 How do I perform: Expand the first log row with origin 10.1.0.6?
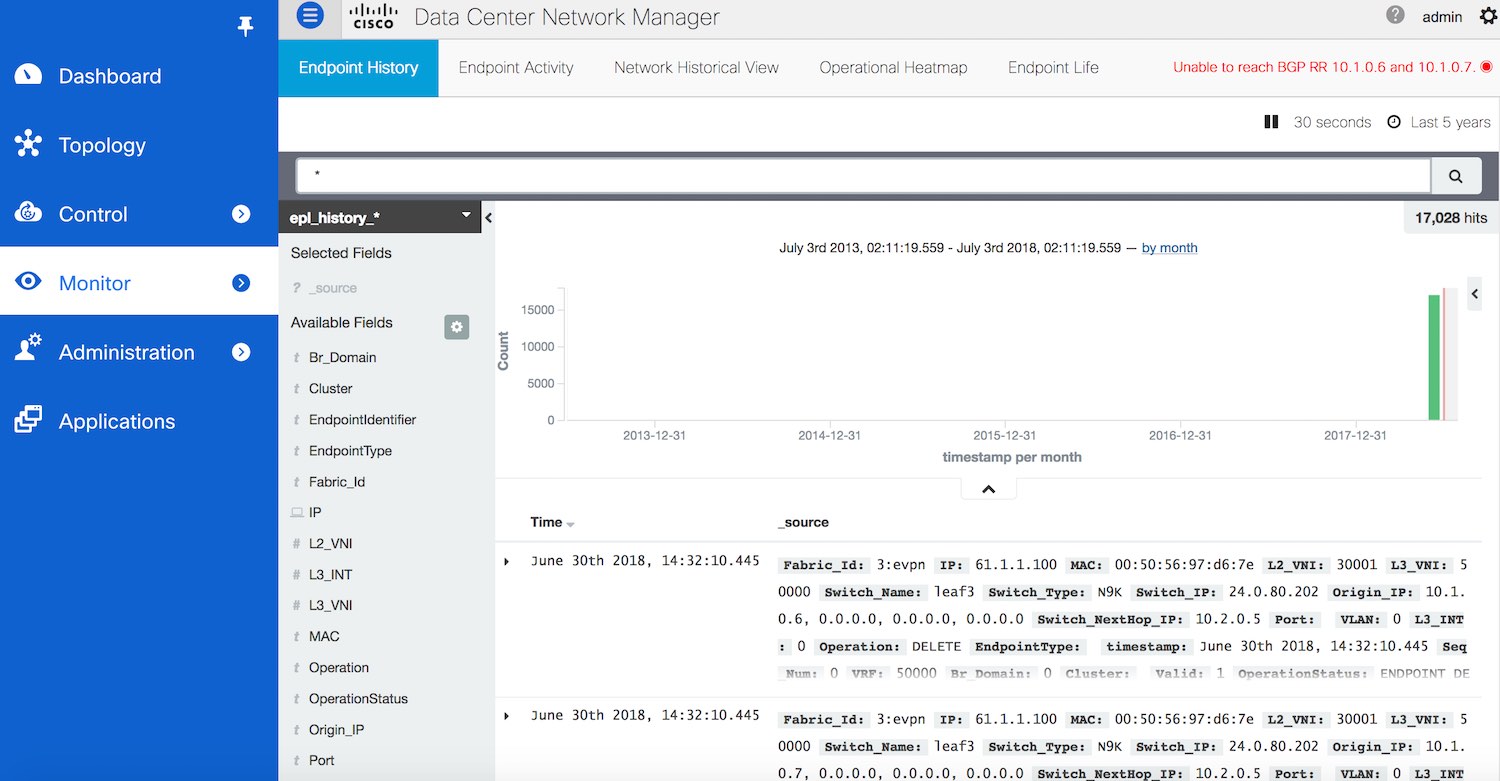point(507,561)
